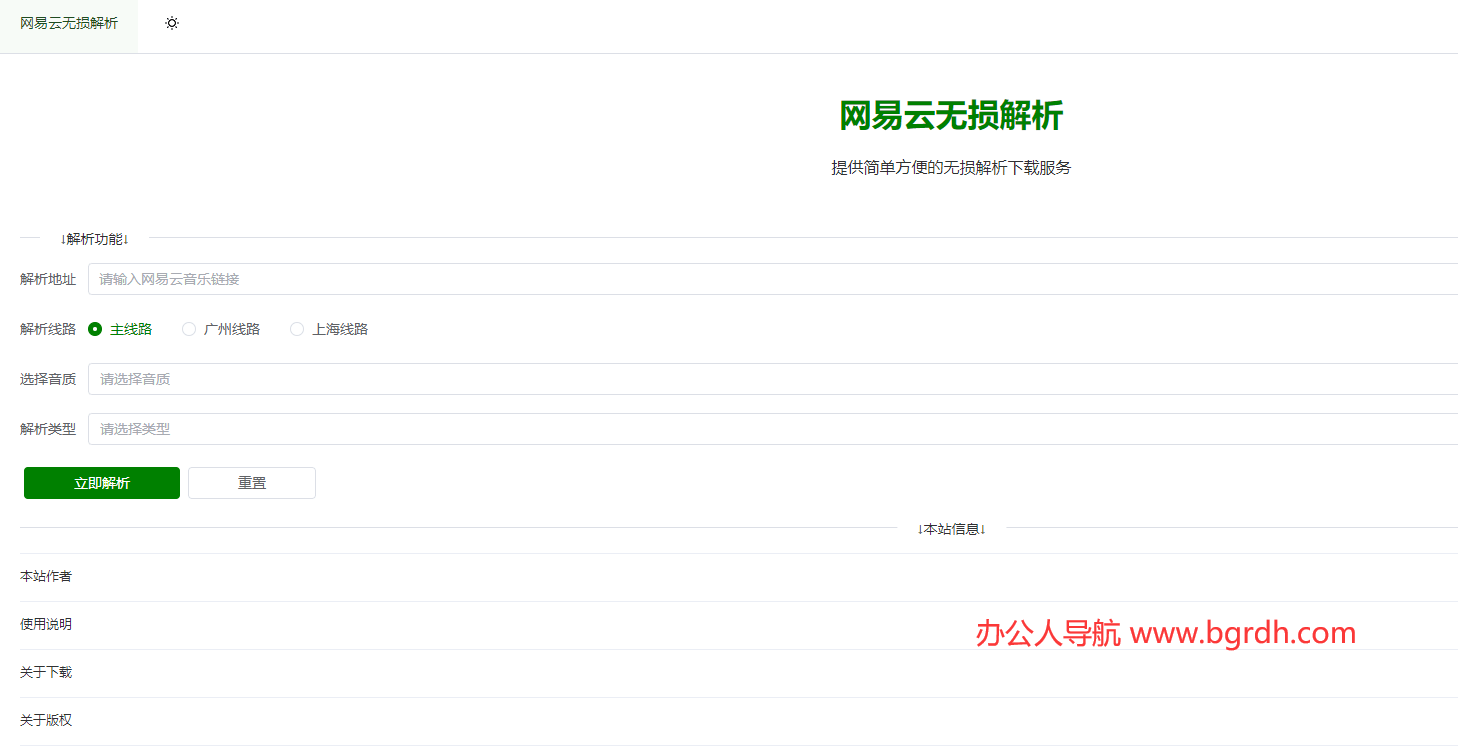The width and height of the screenshot is (1458, 756).
Task: Open the 网易云无损解析 navigation tab
Action: pos(69,23)
